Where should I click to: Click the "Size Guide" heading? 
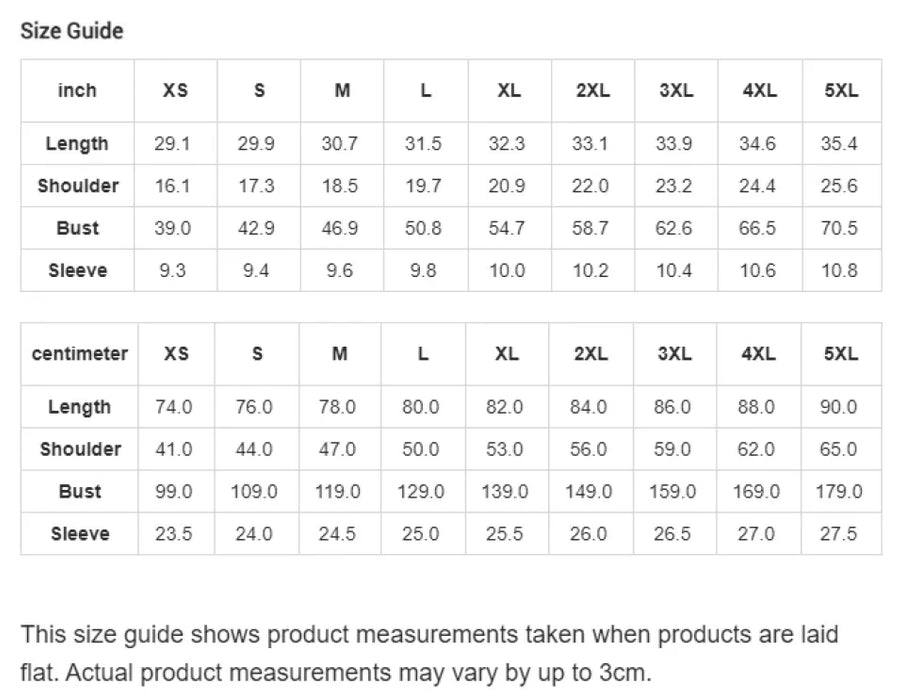point(72,31)
